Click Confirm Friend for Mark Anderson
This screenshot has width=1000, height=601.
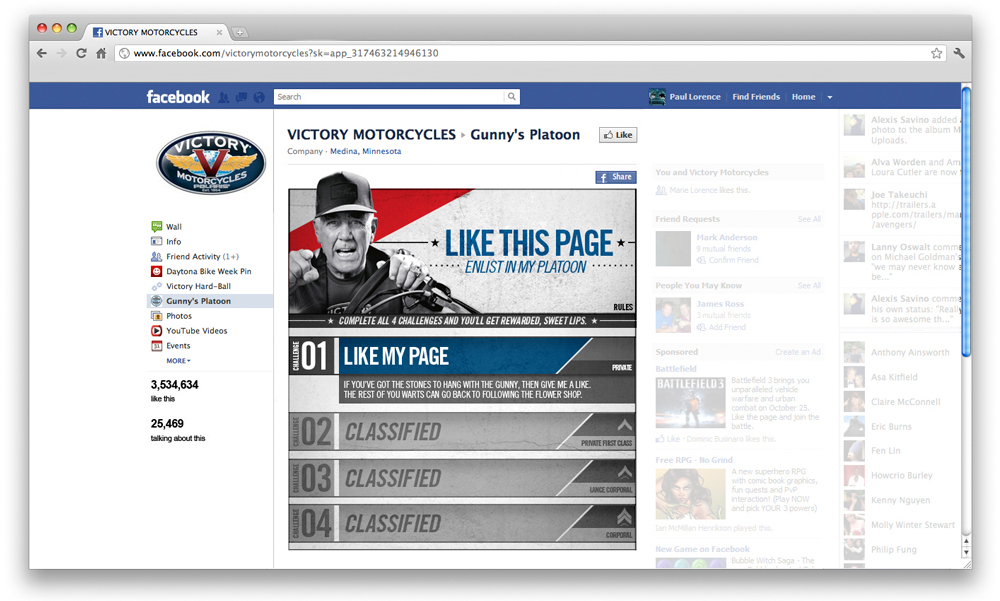tap(733, 260)
